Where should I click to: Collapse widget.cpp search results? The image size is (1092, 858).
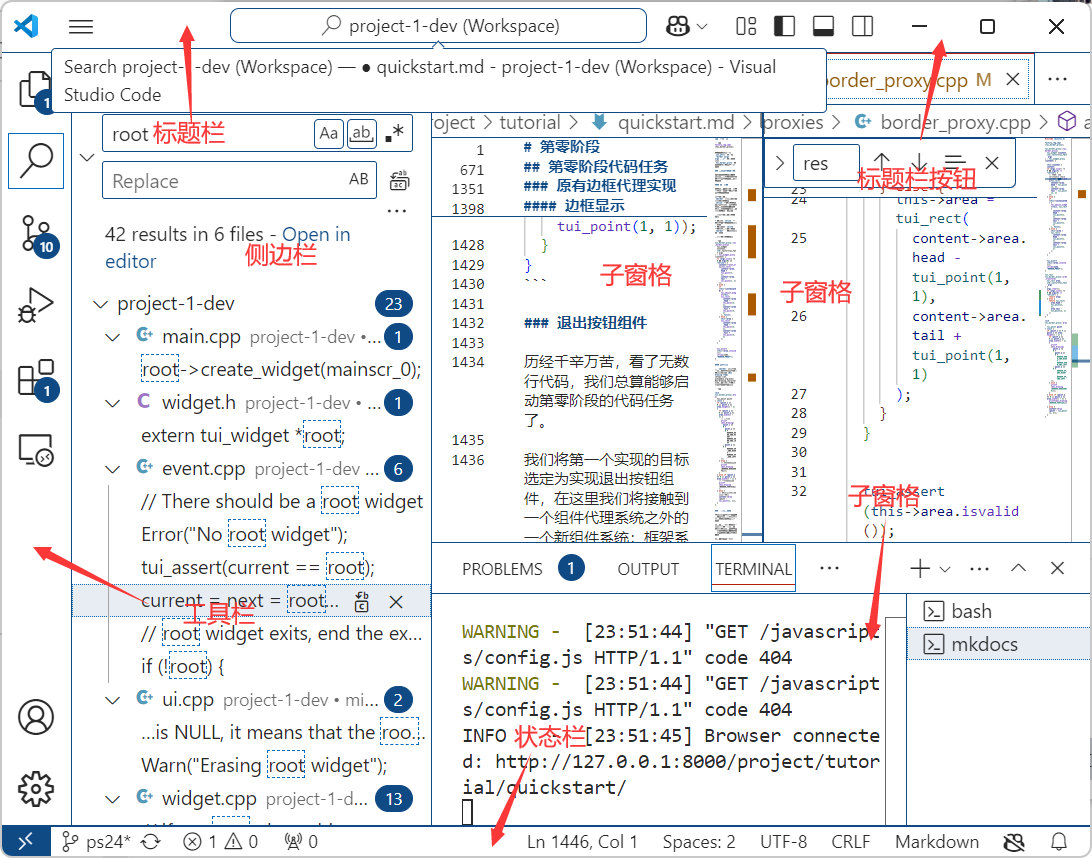point(112,799)
